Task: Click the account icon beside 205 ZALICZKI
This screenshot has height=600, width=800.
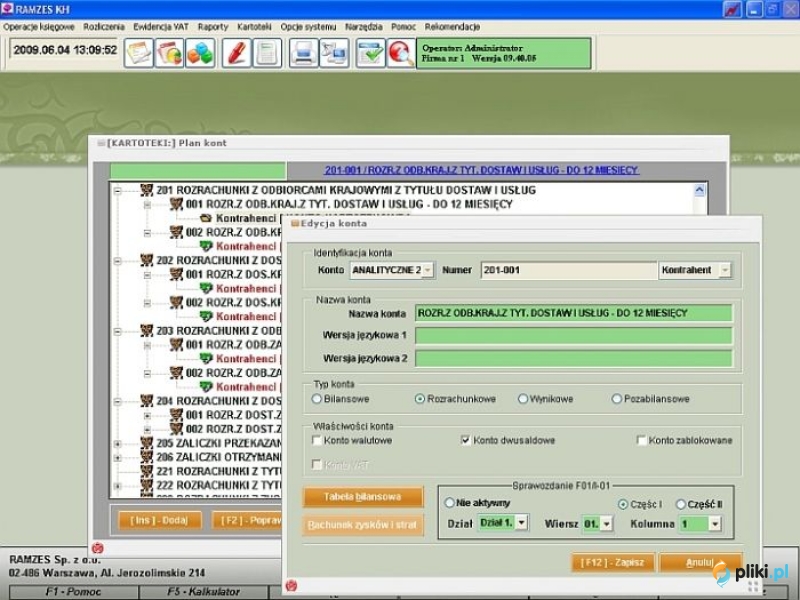Action: point(147,443)
